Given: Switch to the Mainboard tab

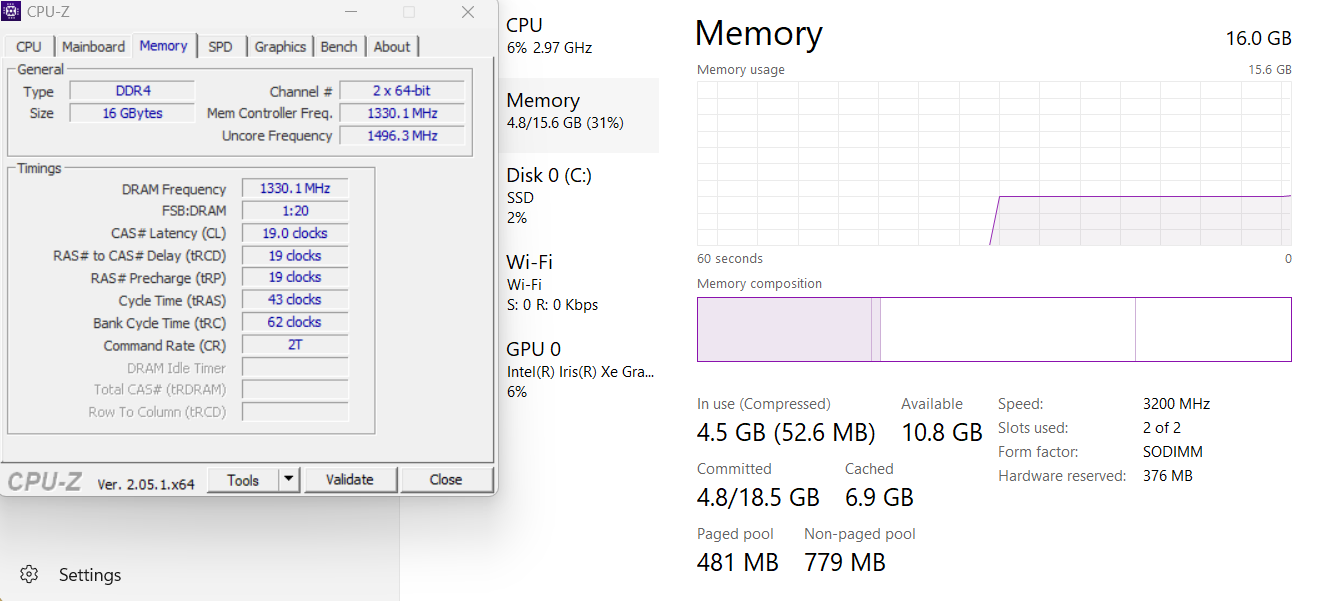Looking at the screenshot, I should coord(93,46).
